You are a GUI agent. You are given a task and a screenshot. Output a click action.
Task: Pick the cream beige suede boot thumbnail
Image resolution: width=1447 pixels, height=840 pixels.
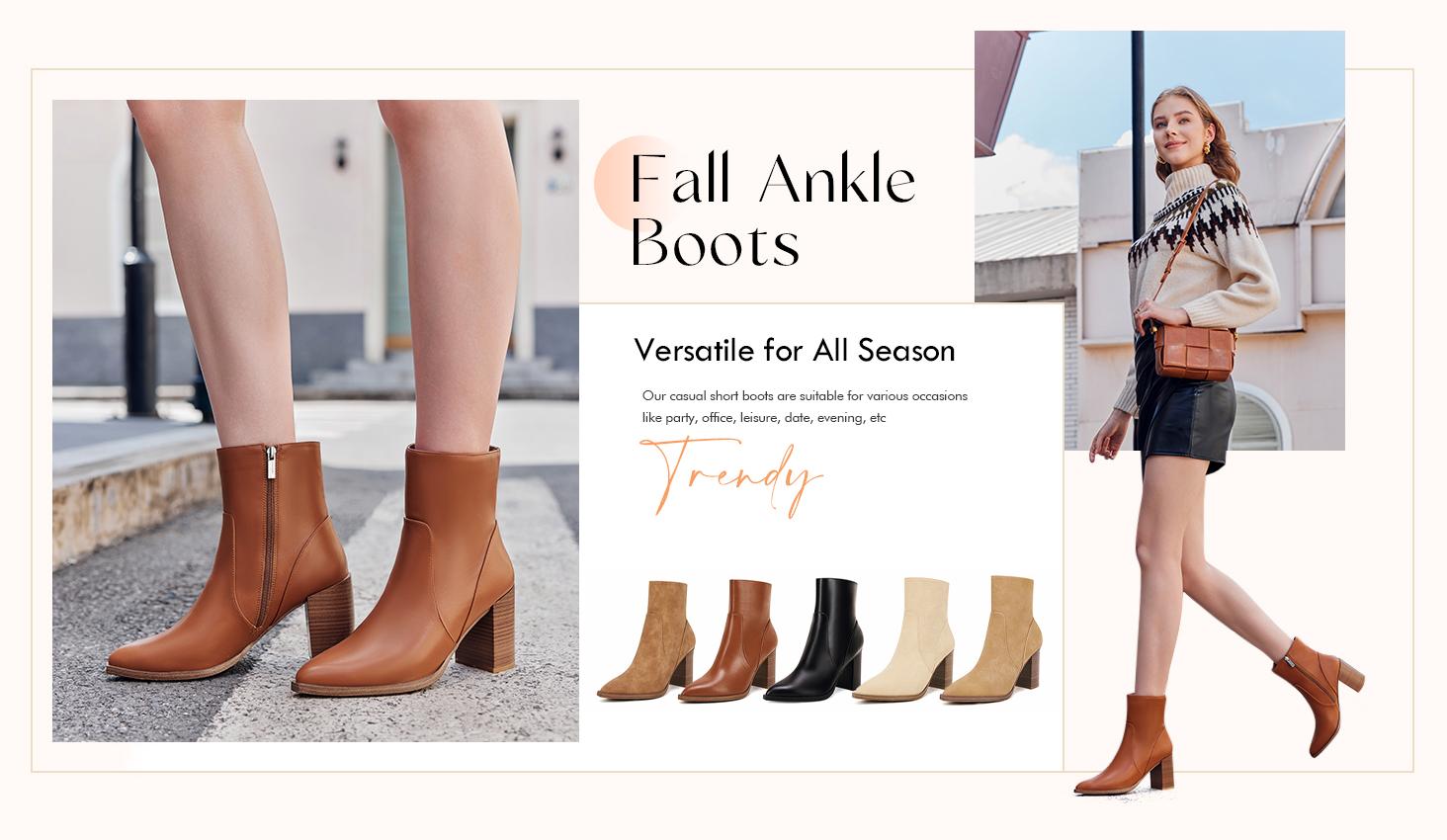[x=901, y=640]
